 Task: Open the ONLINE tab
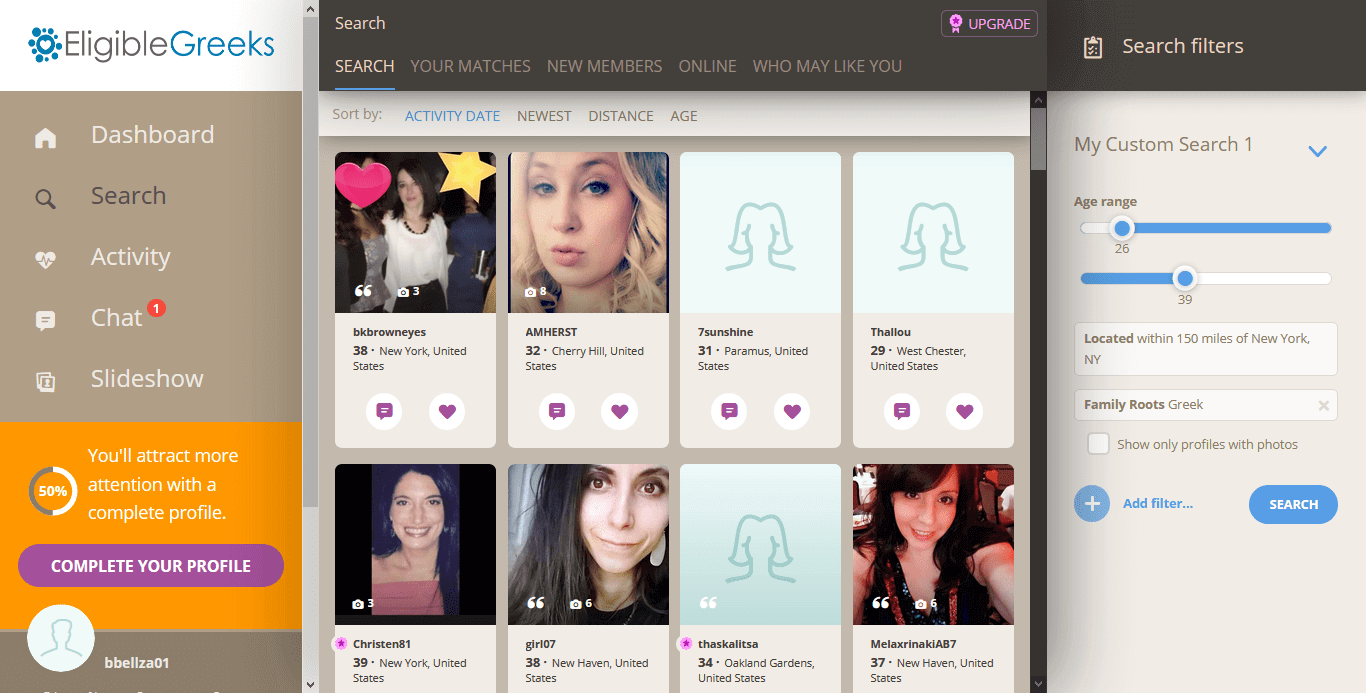(x=707, y=66)
